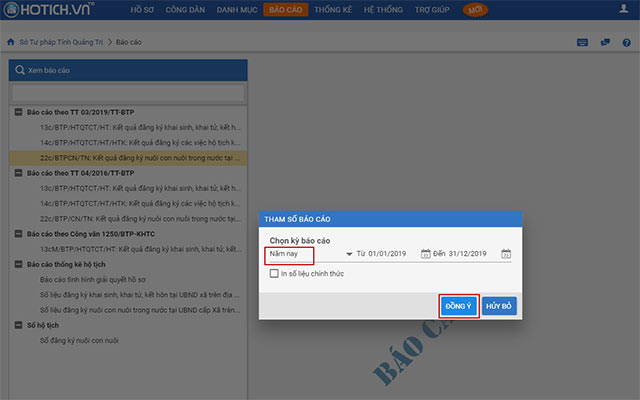Open Báo cáo tình hình giải quyết hồ sơ

[93, 280]
